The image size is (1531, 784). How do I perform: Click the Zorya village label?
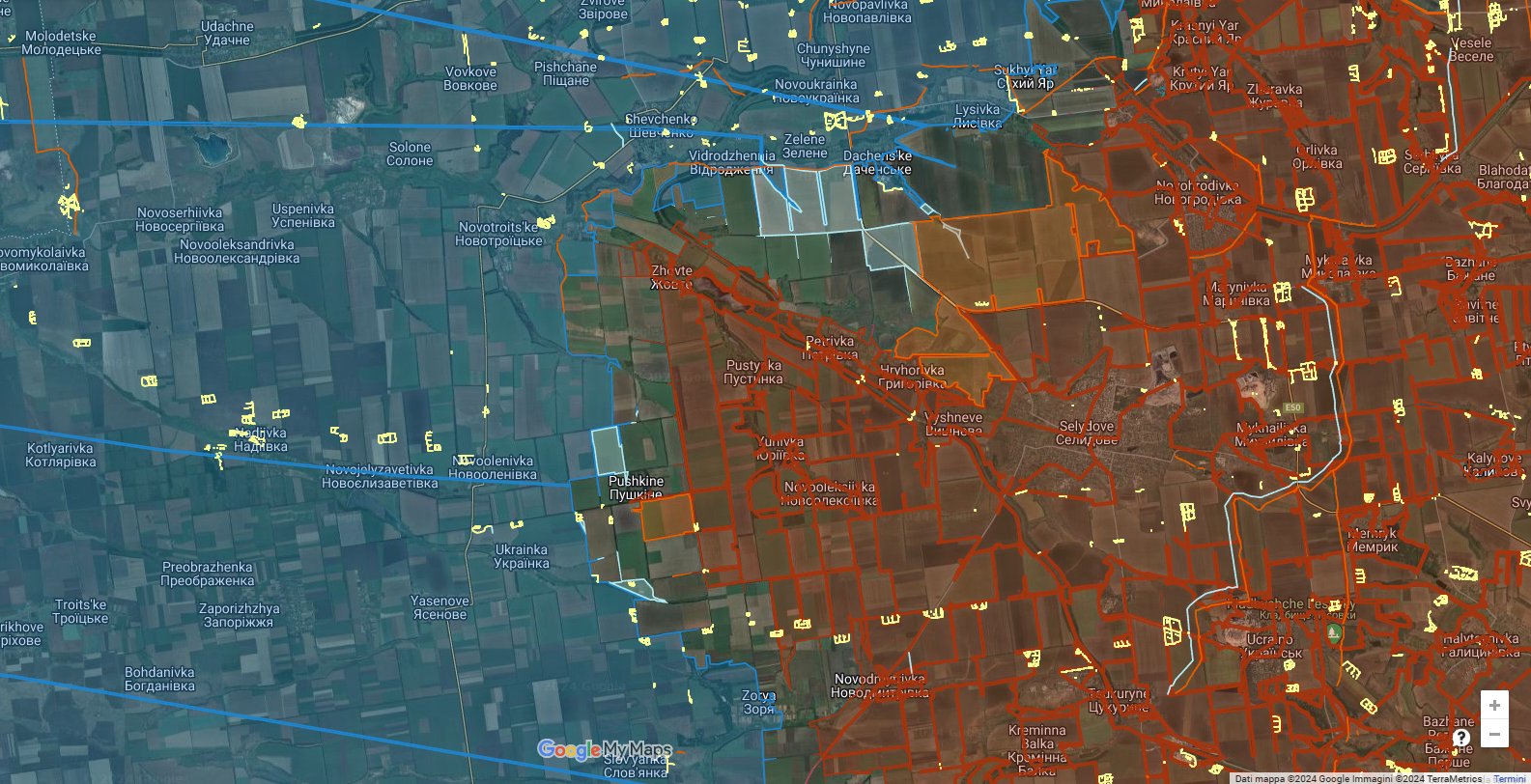[x=758, y=702]
